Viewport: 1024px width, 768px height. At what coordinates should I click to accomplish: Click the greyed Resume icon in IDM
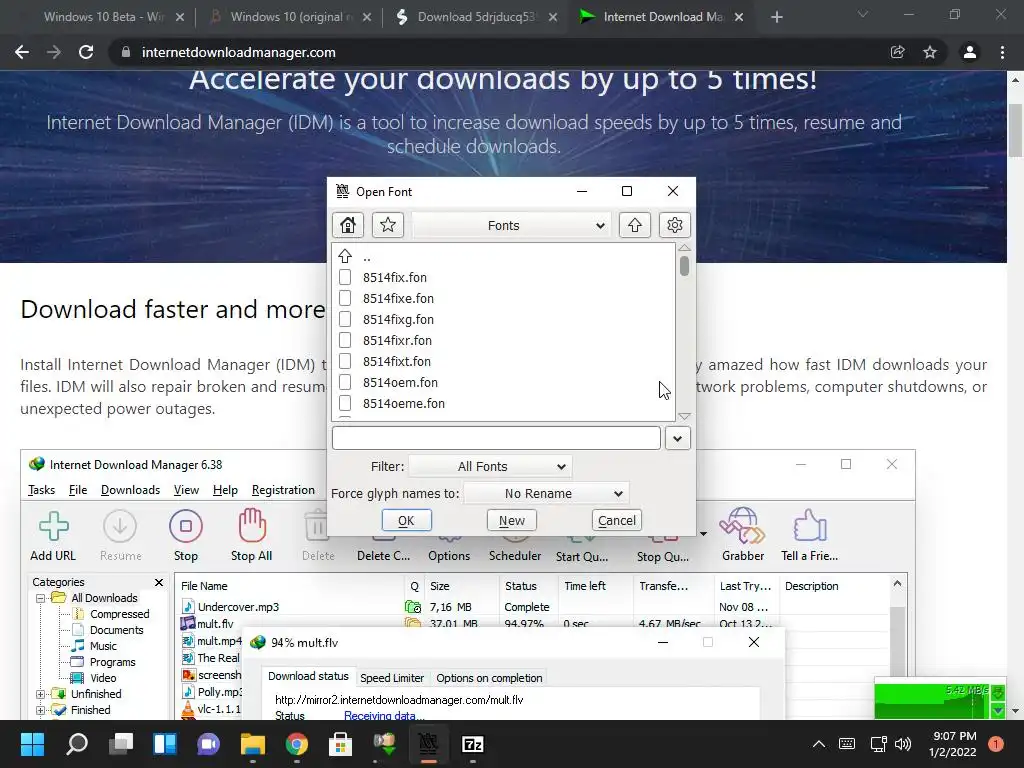pyautogui.click(x=120, y=526)
